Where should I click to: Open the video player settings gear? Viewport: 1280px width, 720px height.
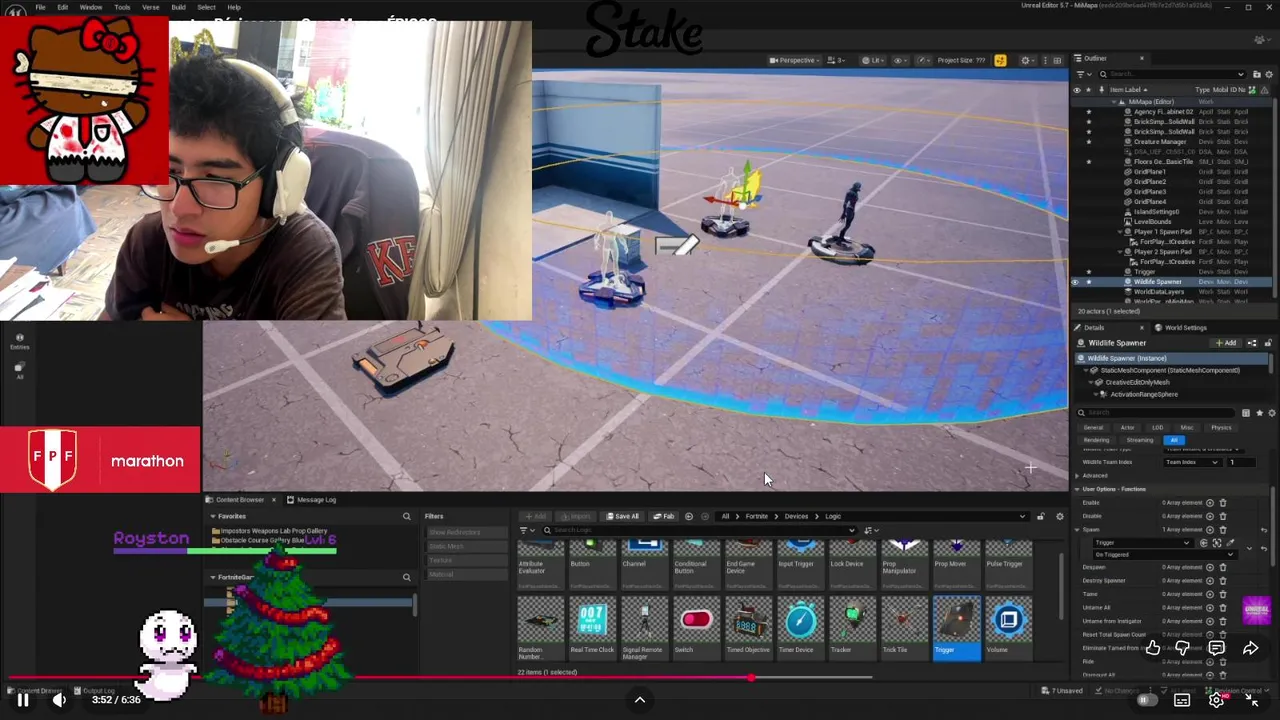pos(1216,700)
